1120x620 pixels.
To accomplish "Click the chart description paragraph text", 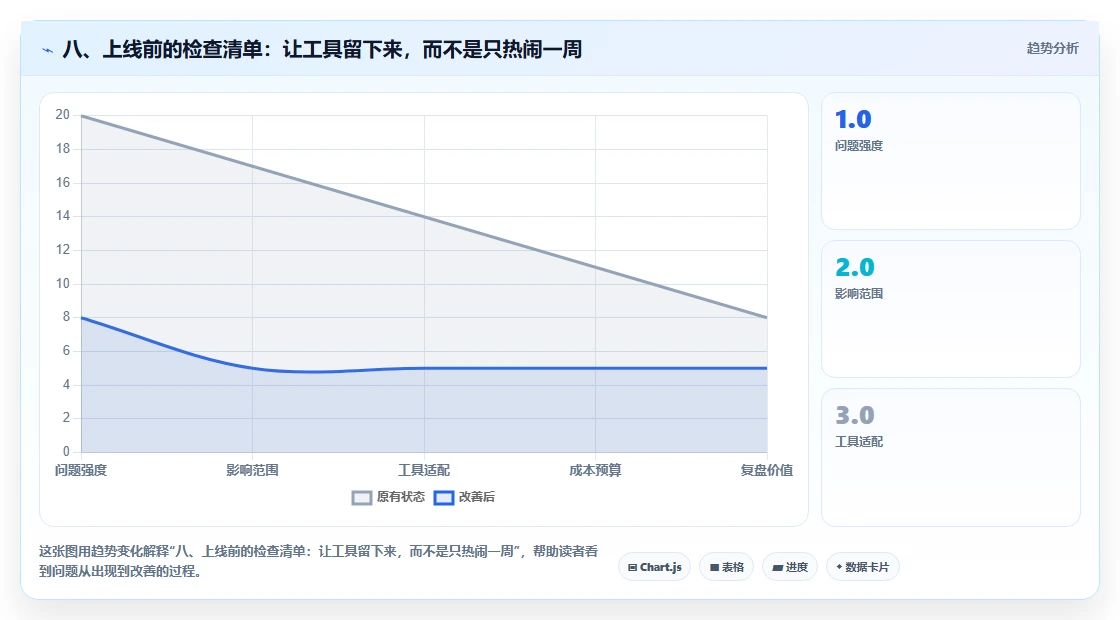I will coord(319,561).
